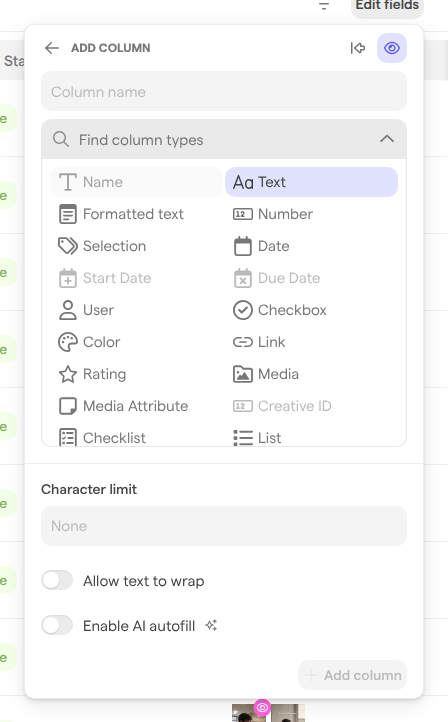Open the filter lines icon
This screenshot has height=722, width=448.
pos(324,6)
